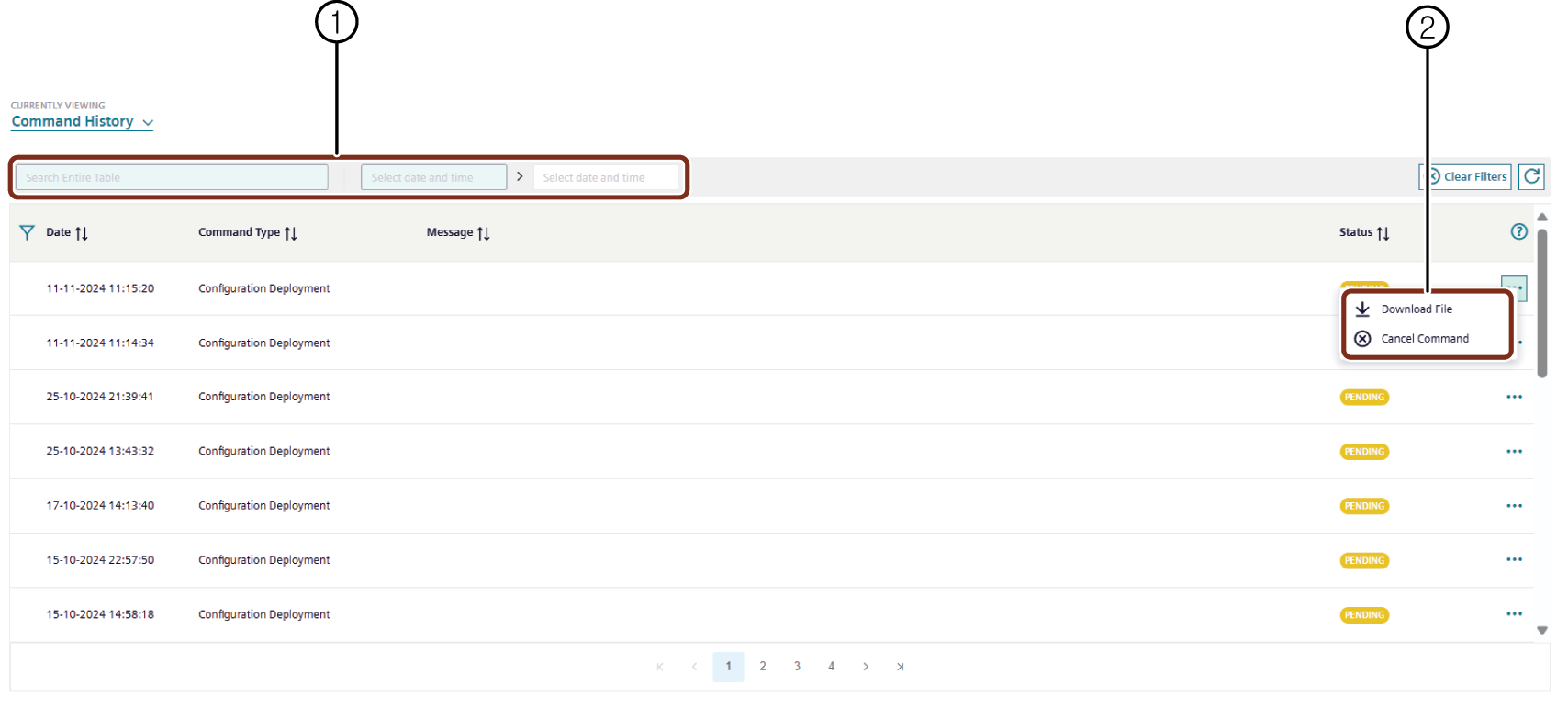Image resolution: width=1568 pixels, height=708 pixels.
Task: Open the table help icon
Action: coord(1519,231)
